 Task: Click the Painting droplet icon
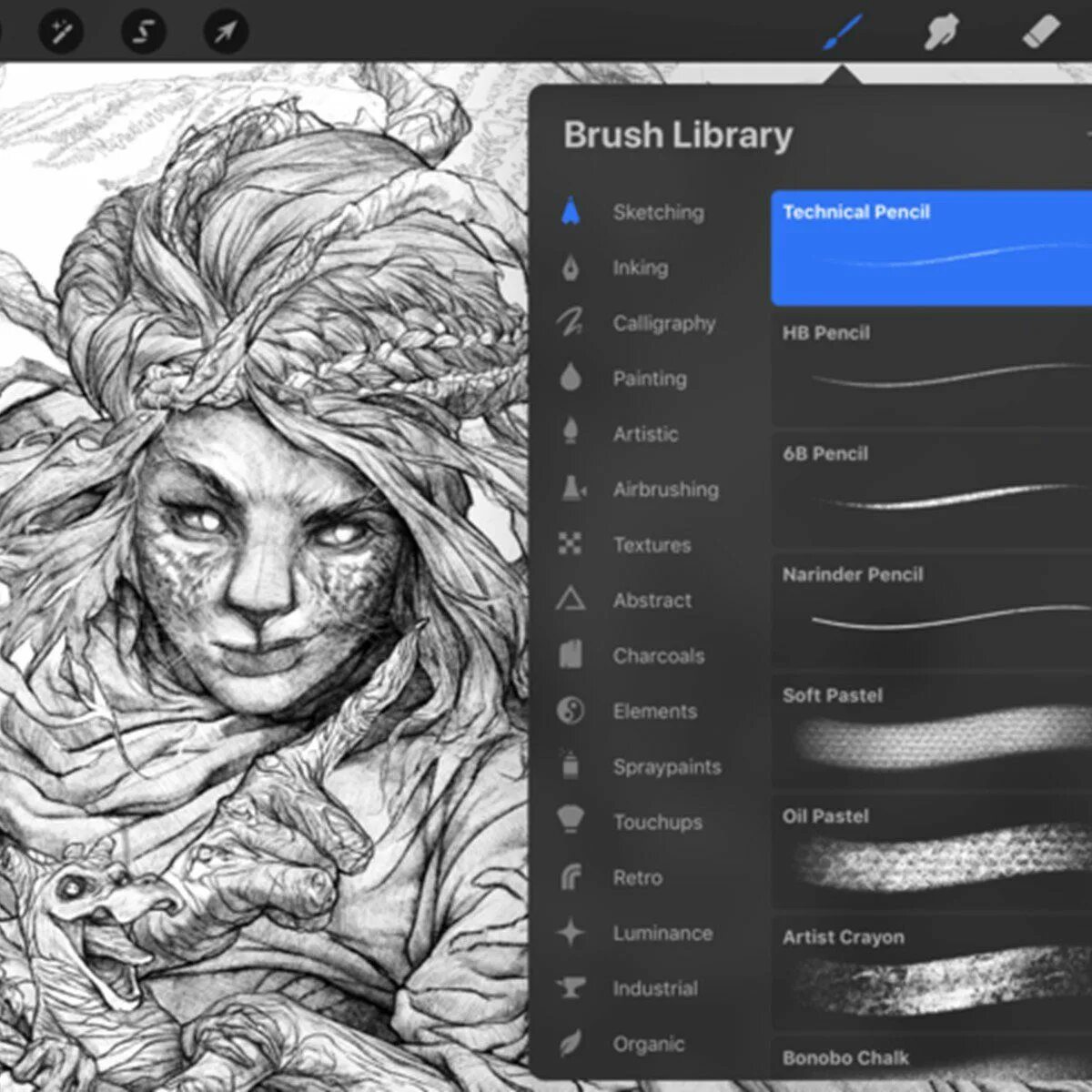571,377
